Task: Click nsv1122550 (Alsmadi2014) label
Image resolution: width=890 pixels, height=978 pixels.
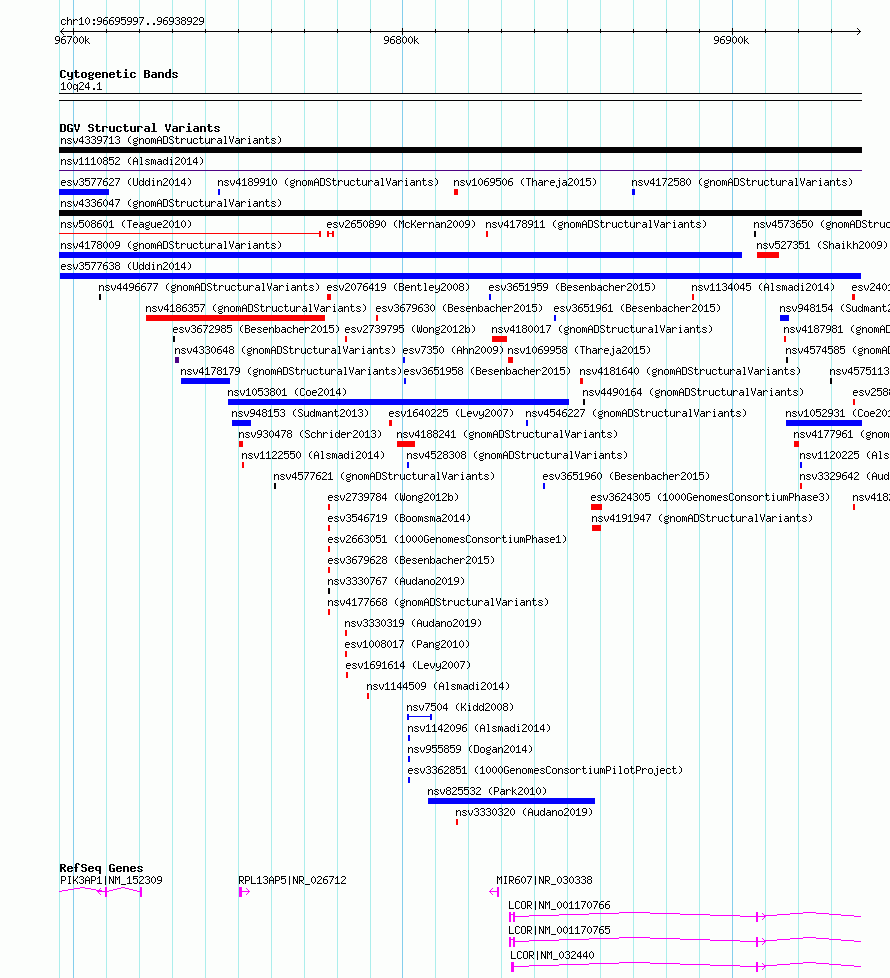Action: (x=314, y=456)
